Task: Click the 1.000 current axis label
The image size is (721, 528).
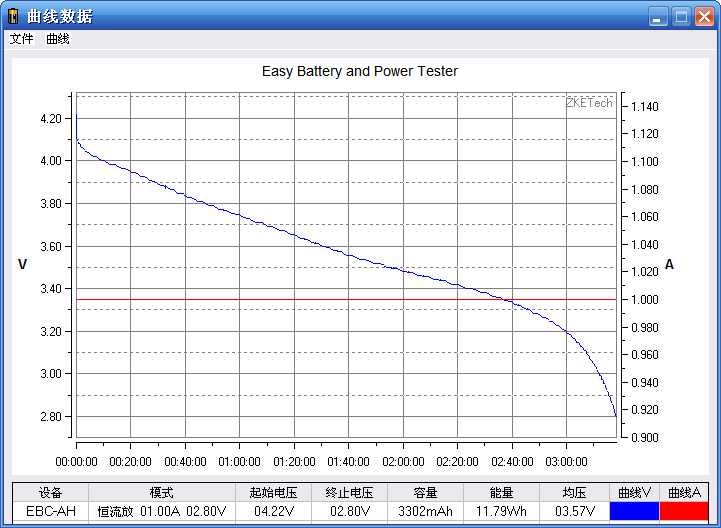Action: click(645, 299)
